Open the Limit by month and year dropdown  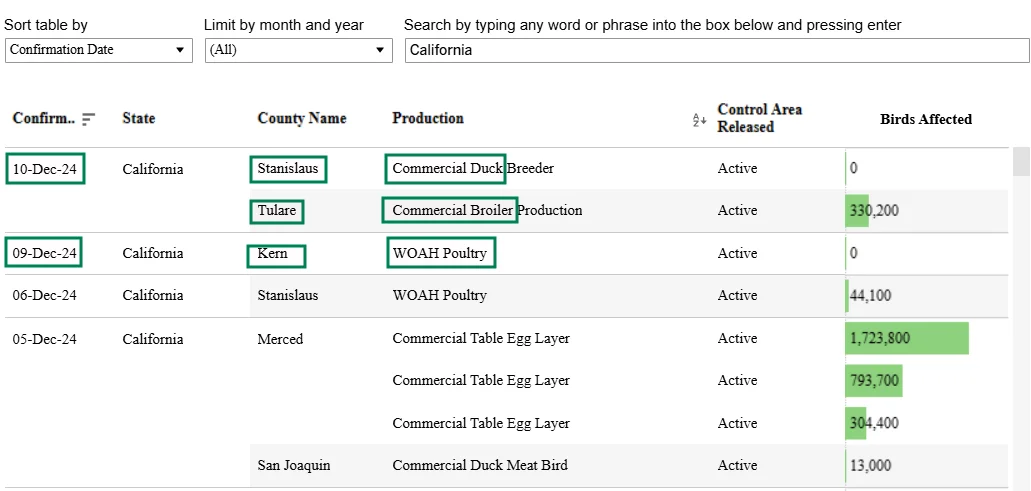(299, 50)
